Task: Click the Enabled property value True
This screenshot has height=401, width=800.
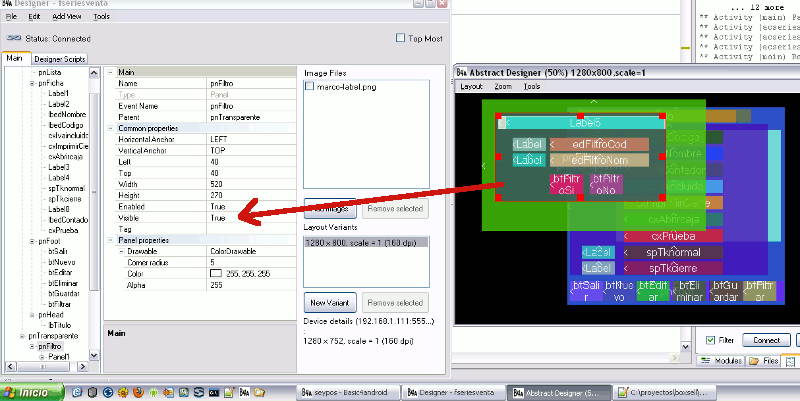Action: tap(252, 207)
